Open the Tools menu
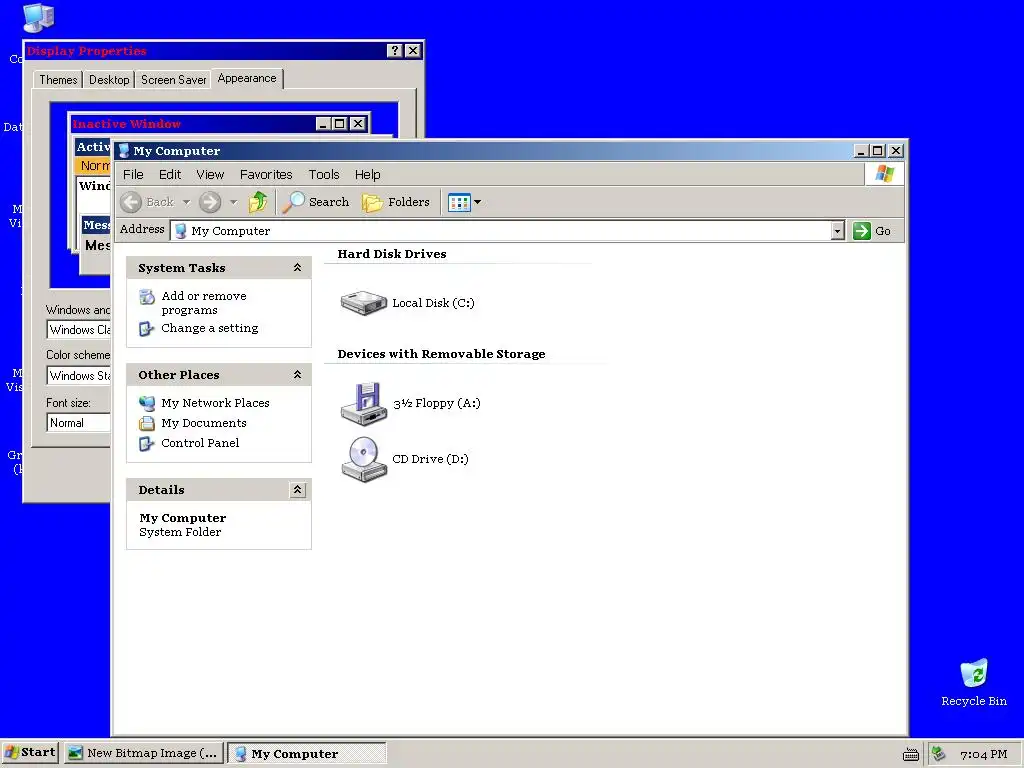 click(324, 174)
